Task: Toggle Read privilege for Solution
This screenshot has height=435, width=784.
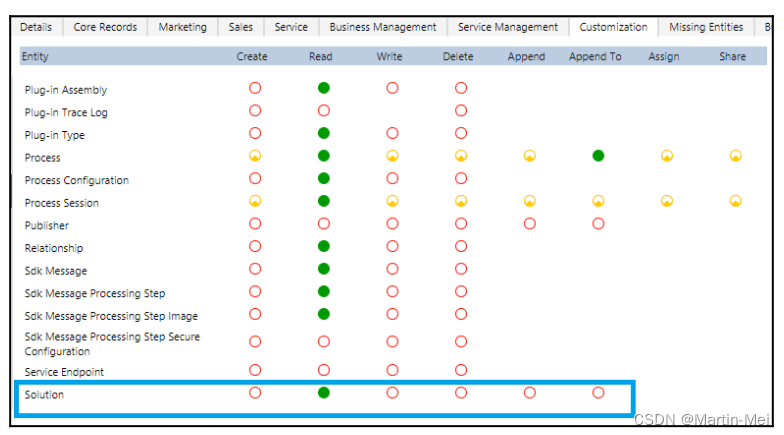Action: (324, 393)
